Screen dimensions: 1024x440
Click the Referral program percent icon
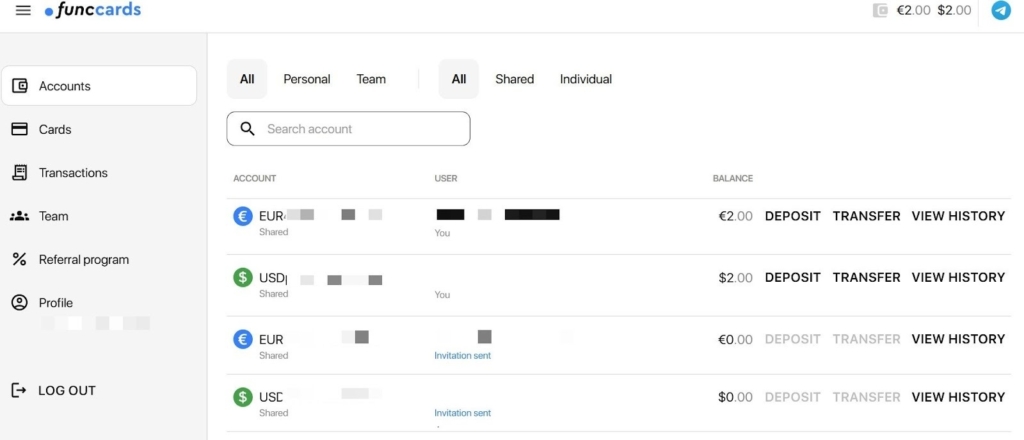20,259
